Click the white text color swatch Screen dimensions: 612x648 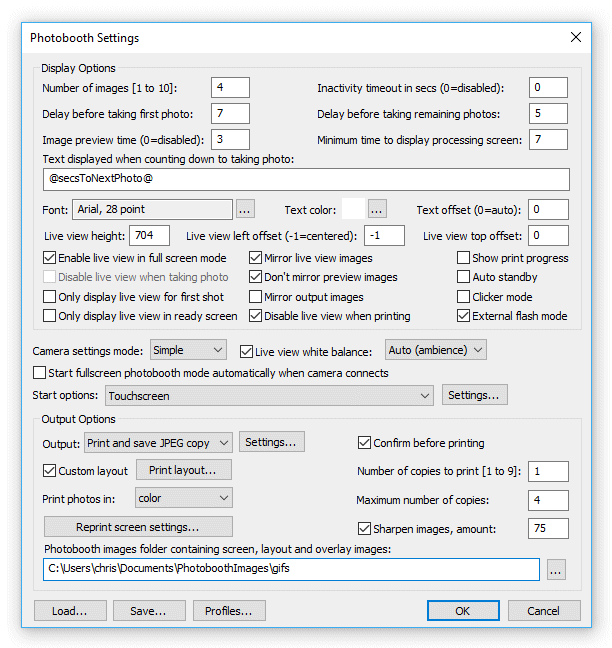pyautogui.click(x=353, y=210)
